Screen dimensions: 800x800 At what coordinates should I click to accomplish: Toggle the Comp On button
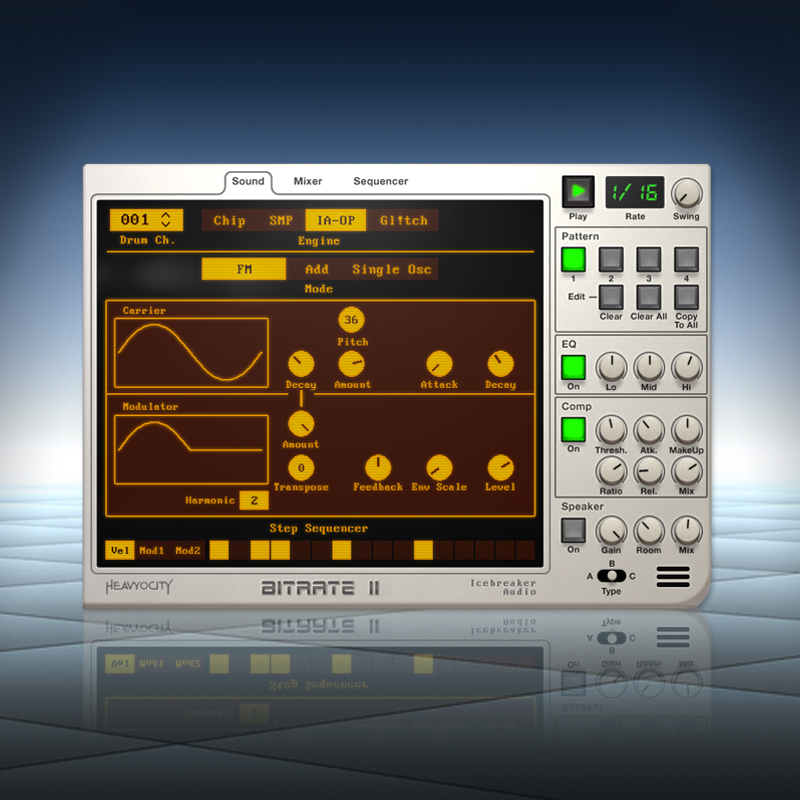coord(573,430)
